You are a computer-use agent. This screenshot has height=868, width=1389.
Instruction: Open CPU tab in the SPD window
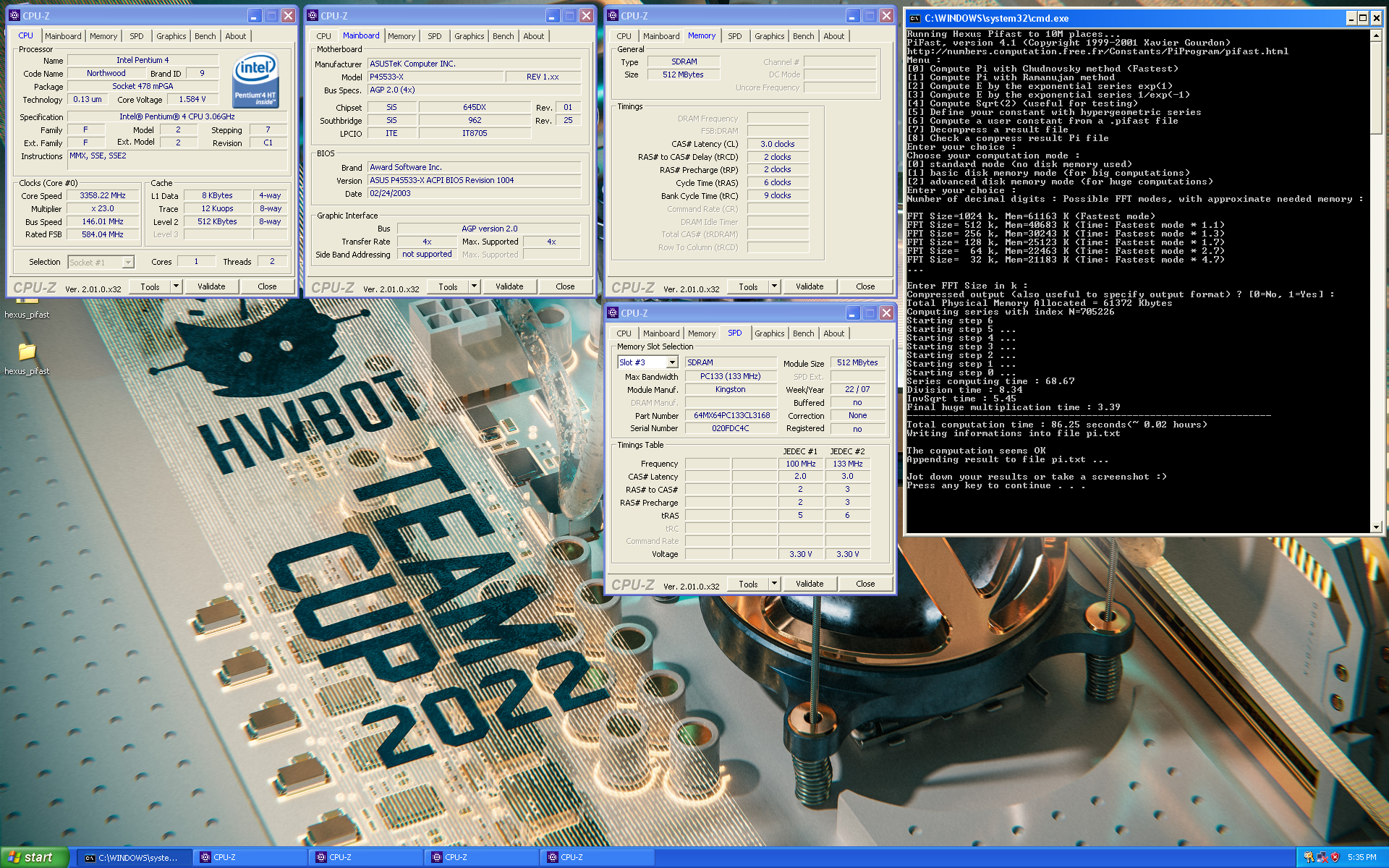pyautogui.click(x=624, y=333)
